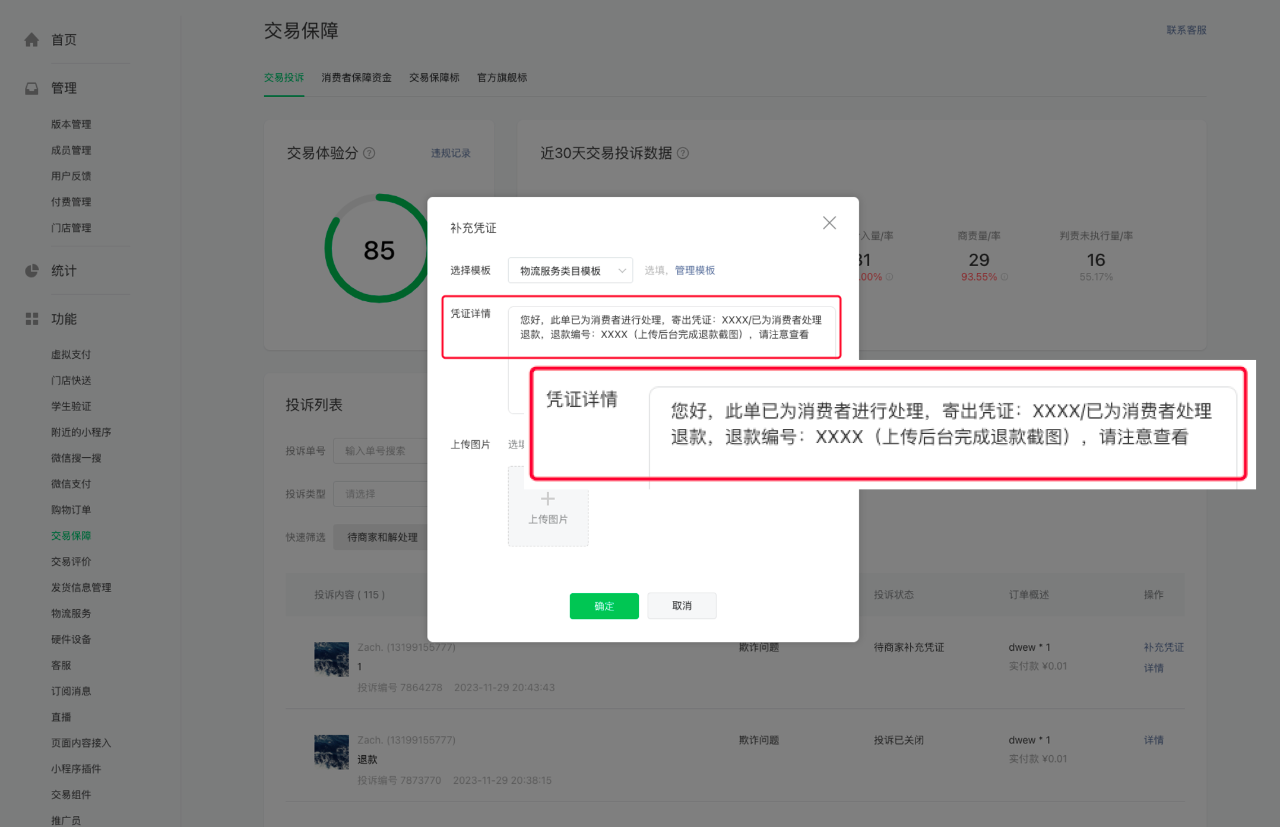The height and width of the screenshot is (828, 1280).
Task: Select 待商家和解处理 quick filter
Action: (382, 537)
